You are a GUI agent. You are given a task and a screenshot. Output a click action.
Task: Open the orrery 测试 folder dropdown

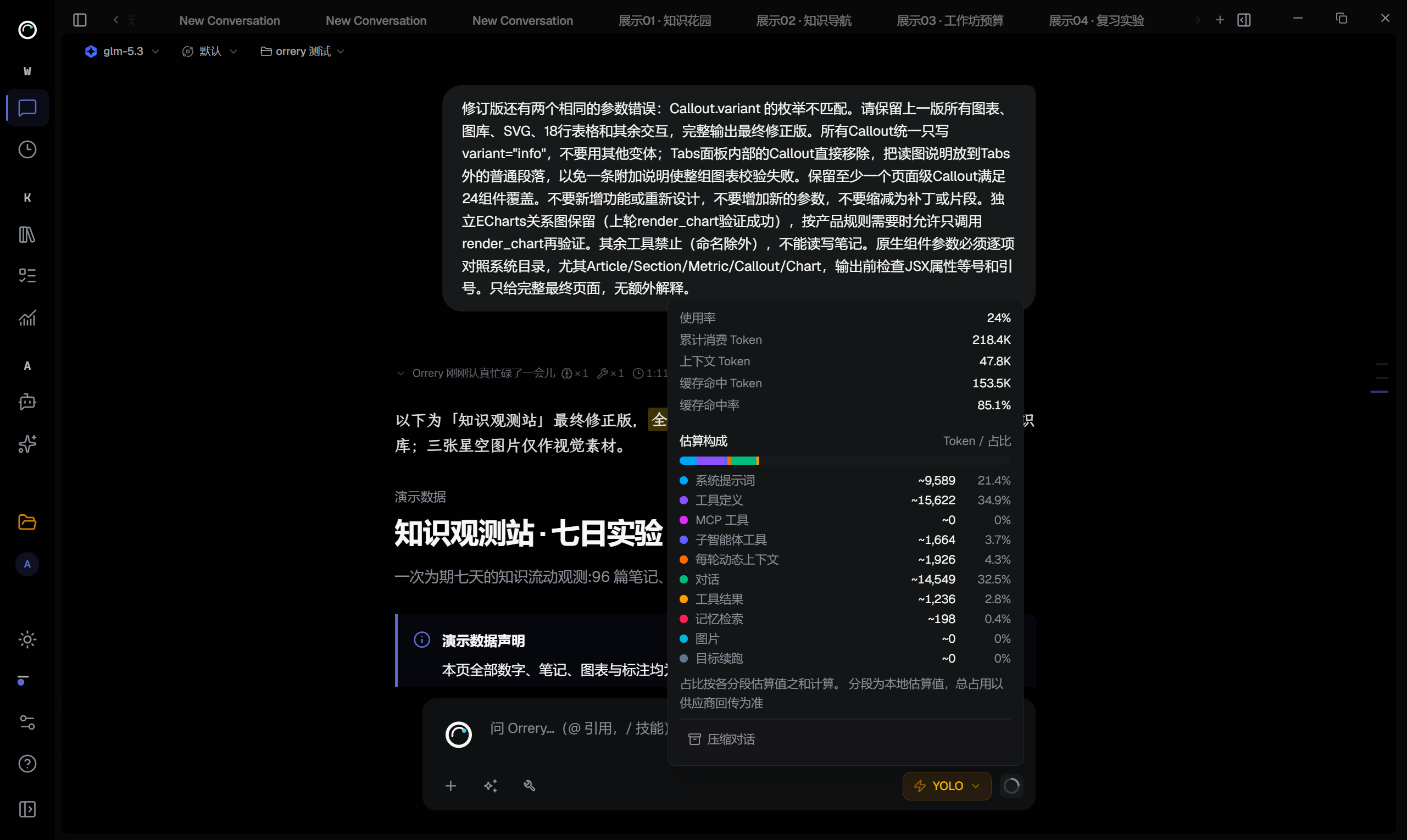(x=302, y=52)
